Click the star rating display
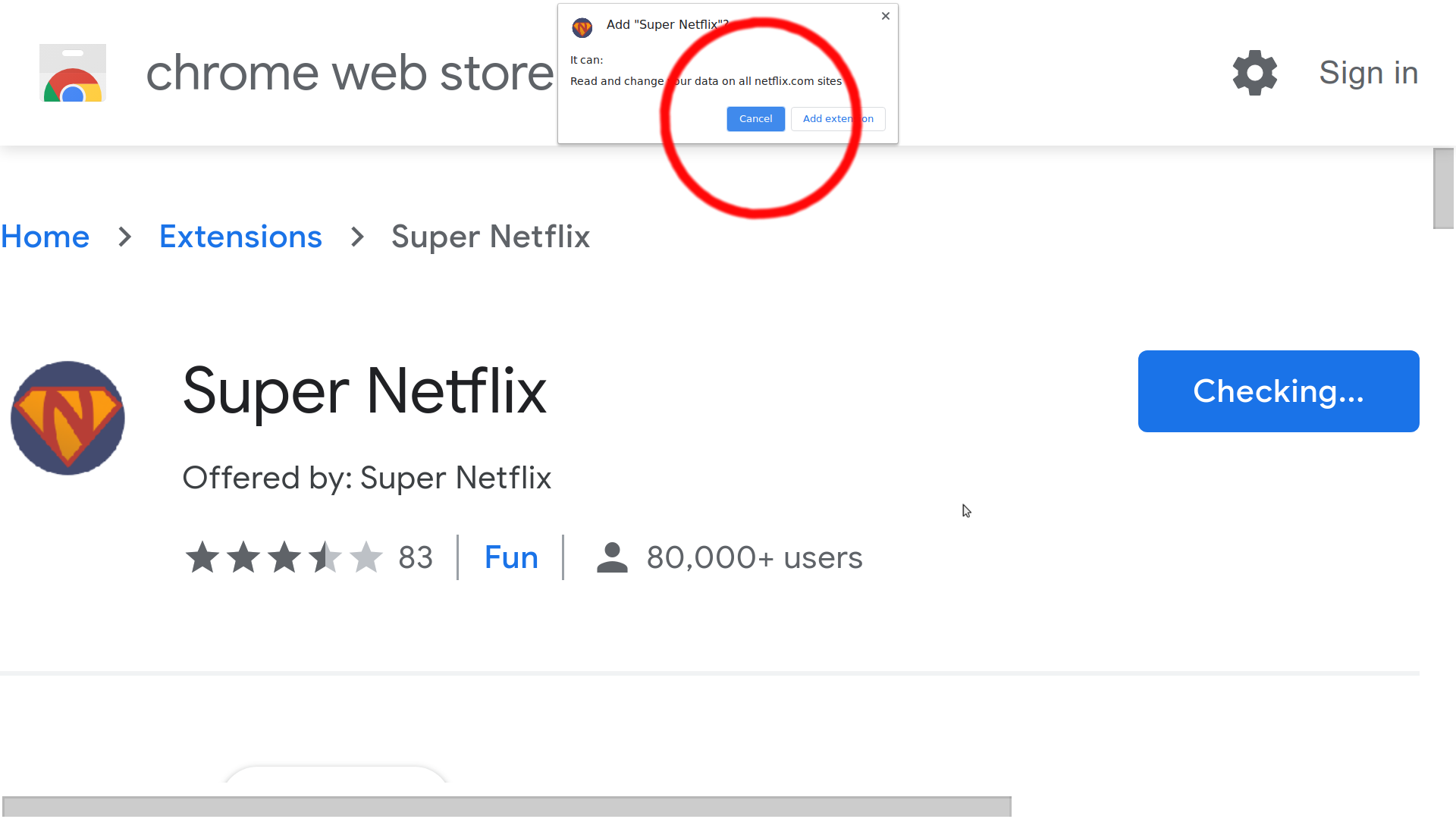Viewport: 1456px width, 819px height. [284, 557]
